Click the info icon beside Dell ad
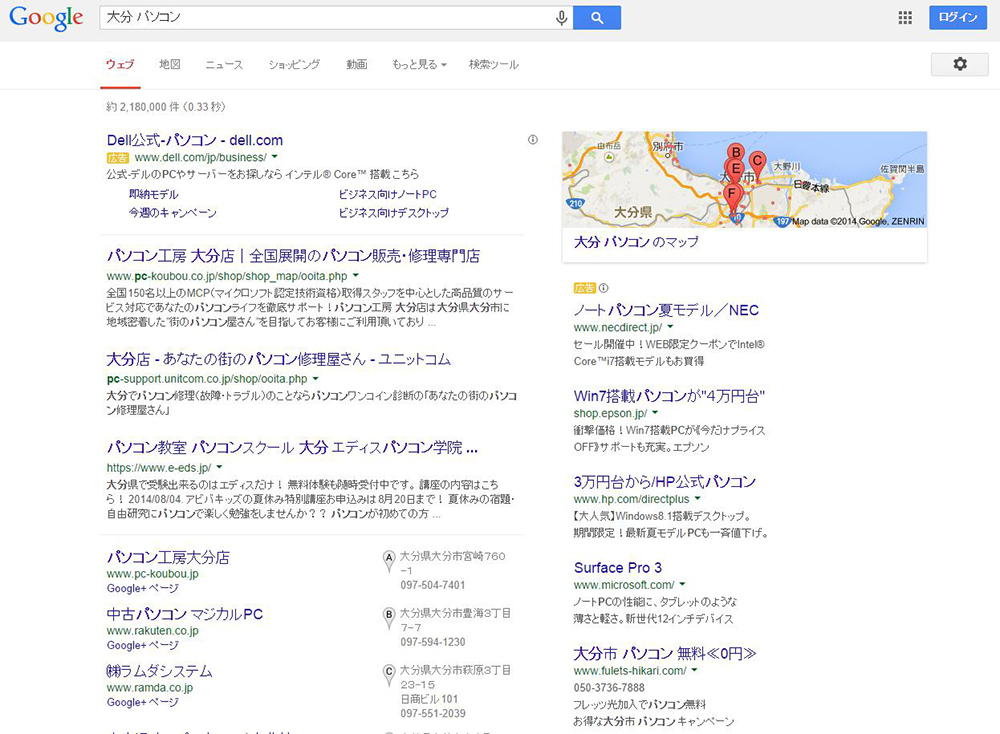Viewport: 1000px width, 734px height. [533, 140]
